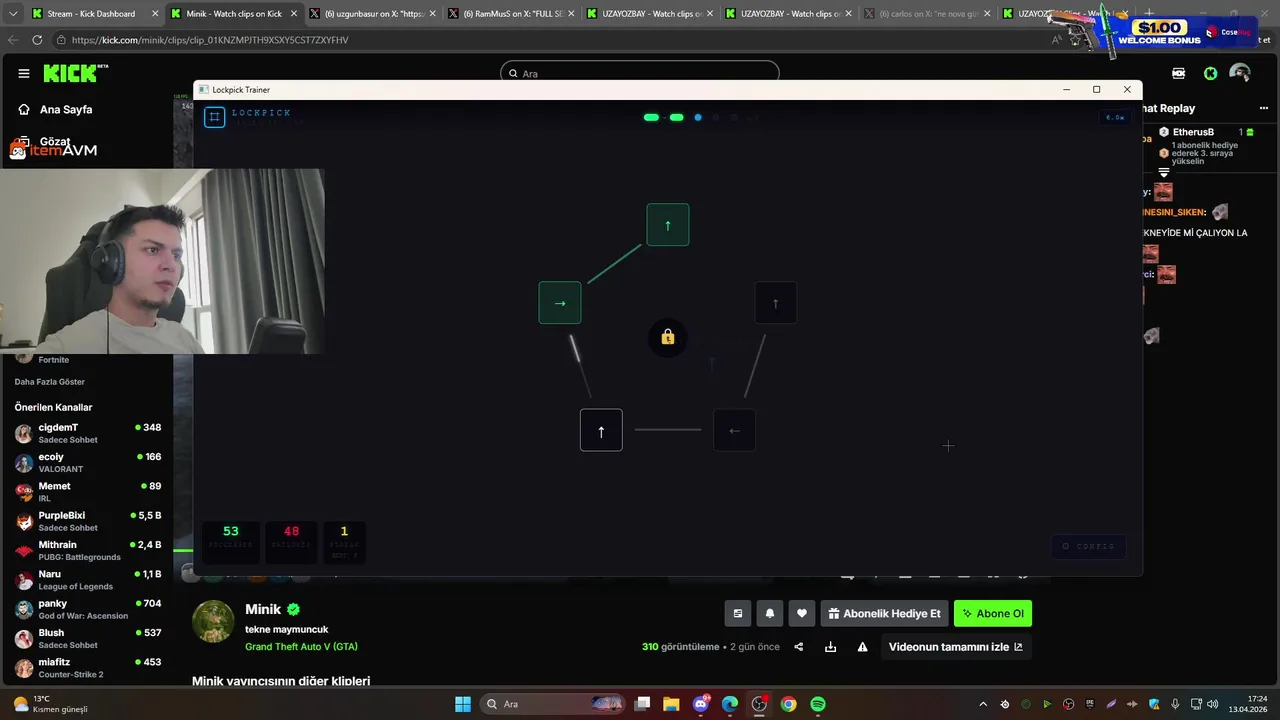The width and height of the screenshot is (1280, 720).
Task: Go to Ana Sayfa in sidebar
Action: click(56, 109)
